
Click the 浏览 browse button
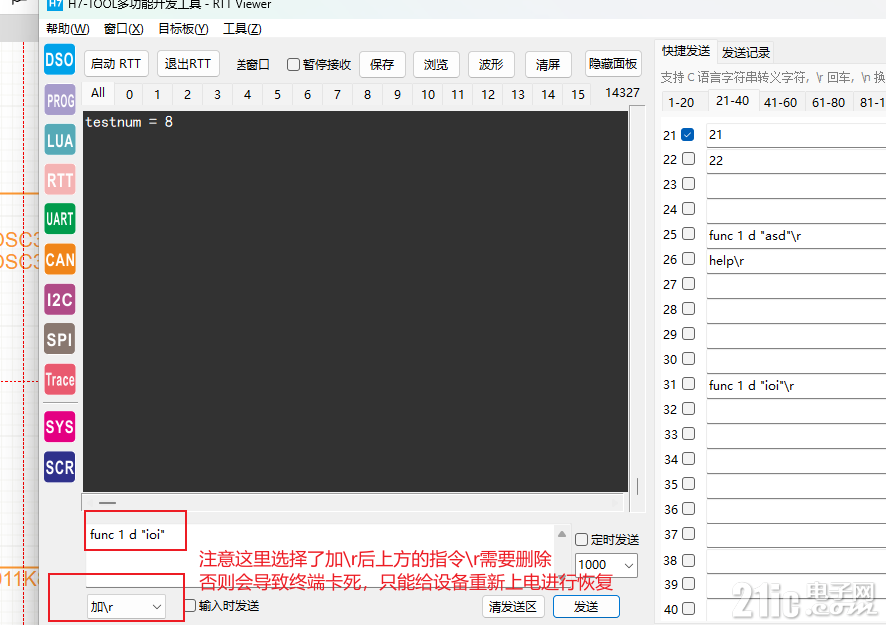click(x=436, y=64)
